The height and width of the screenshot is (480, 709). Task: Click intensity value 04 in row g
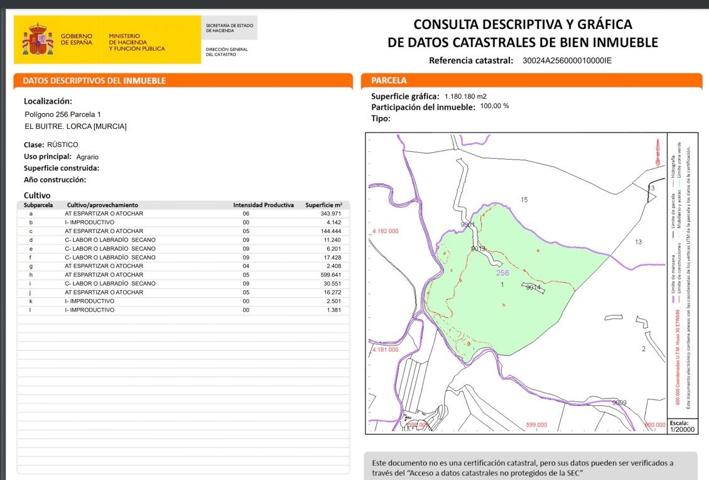point(246,266)
